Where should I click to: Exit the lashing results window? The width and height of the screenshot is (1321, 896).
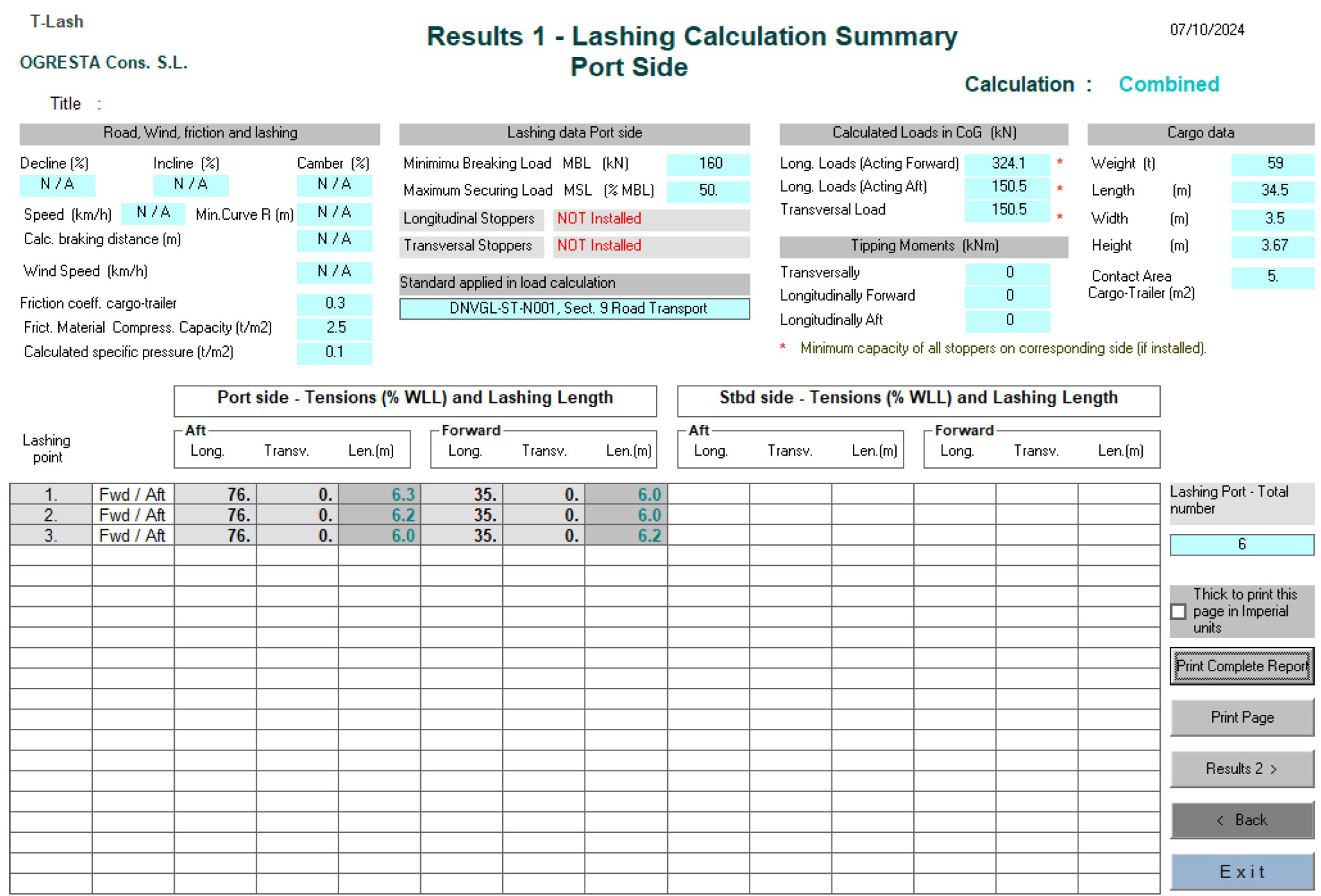[x=1241, y=872]
